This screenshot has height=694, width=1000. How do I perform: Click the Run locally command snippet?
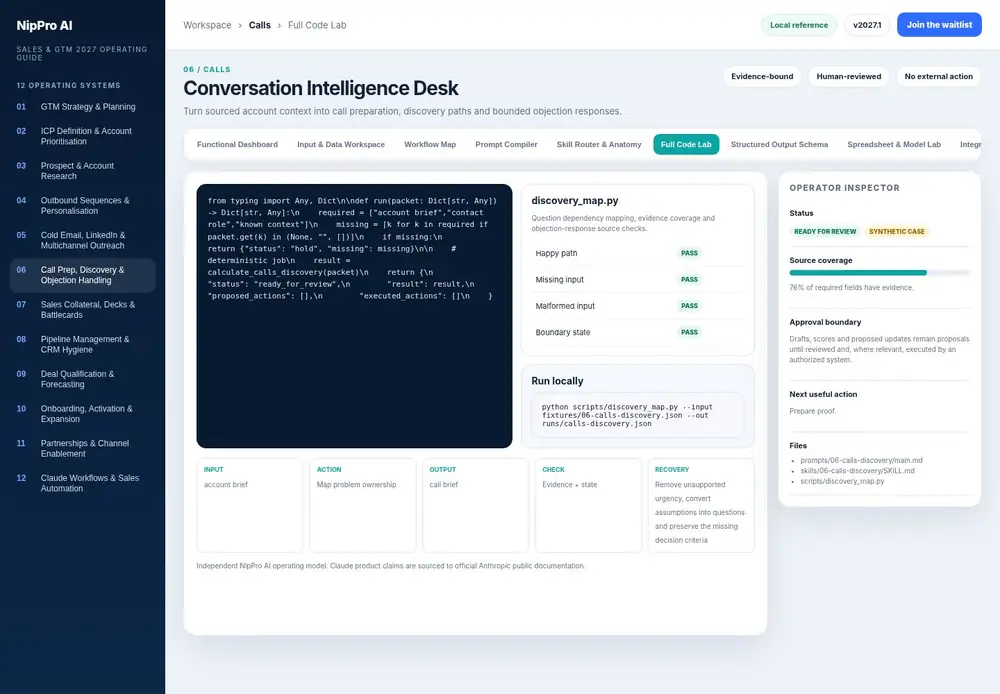point(638,415)
